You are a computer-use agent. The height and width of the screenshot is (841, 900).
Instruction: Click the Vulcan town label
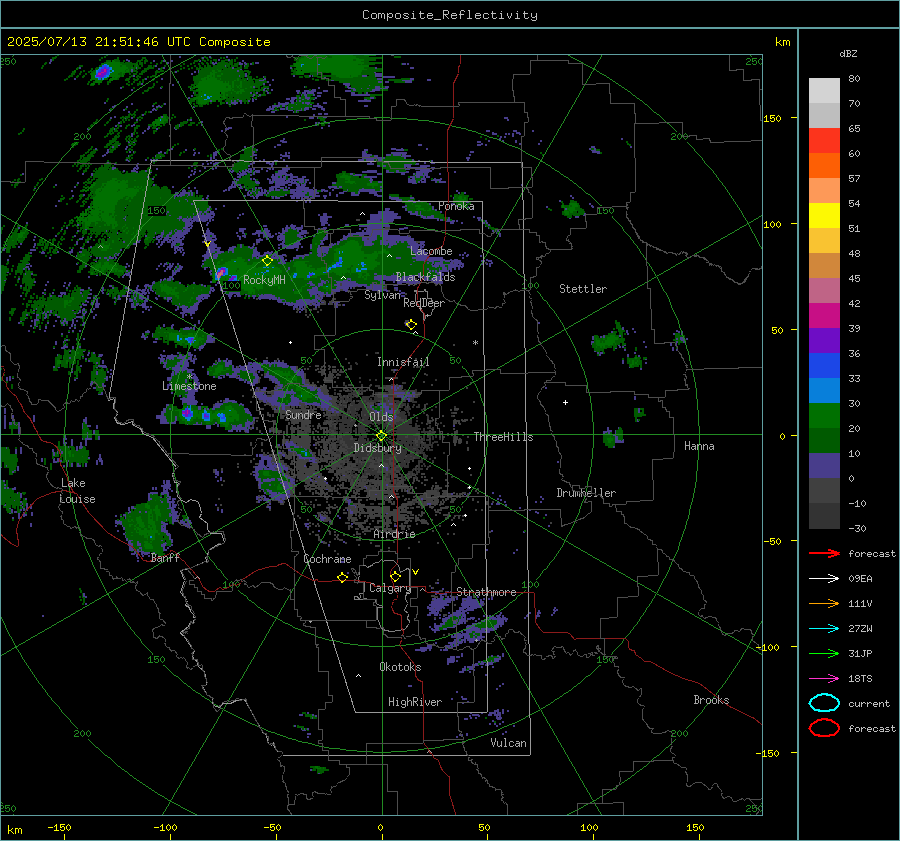(x=508, y=743)
